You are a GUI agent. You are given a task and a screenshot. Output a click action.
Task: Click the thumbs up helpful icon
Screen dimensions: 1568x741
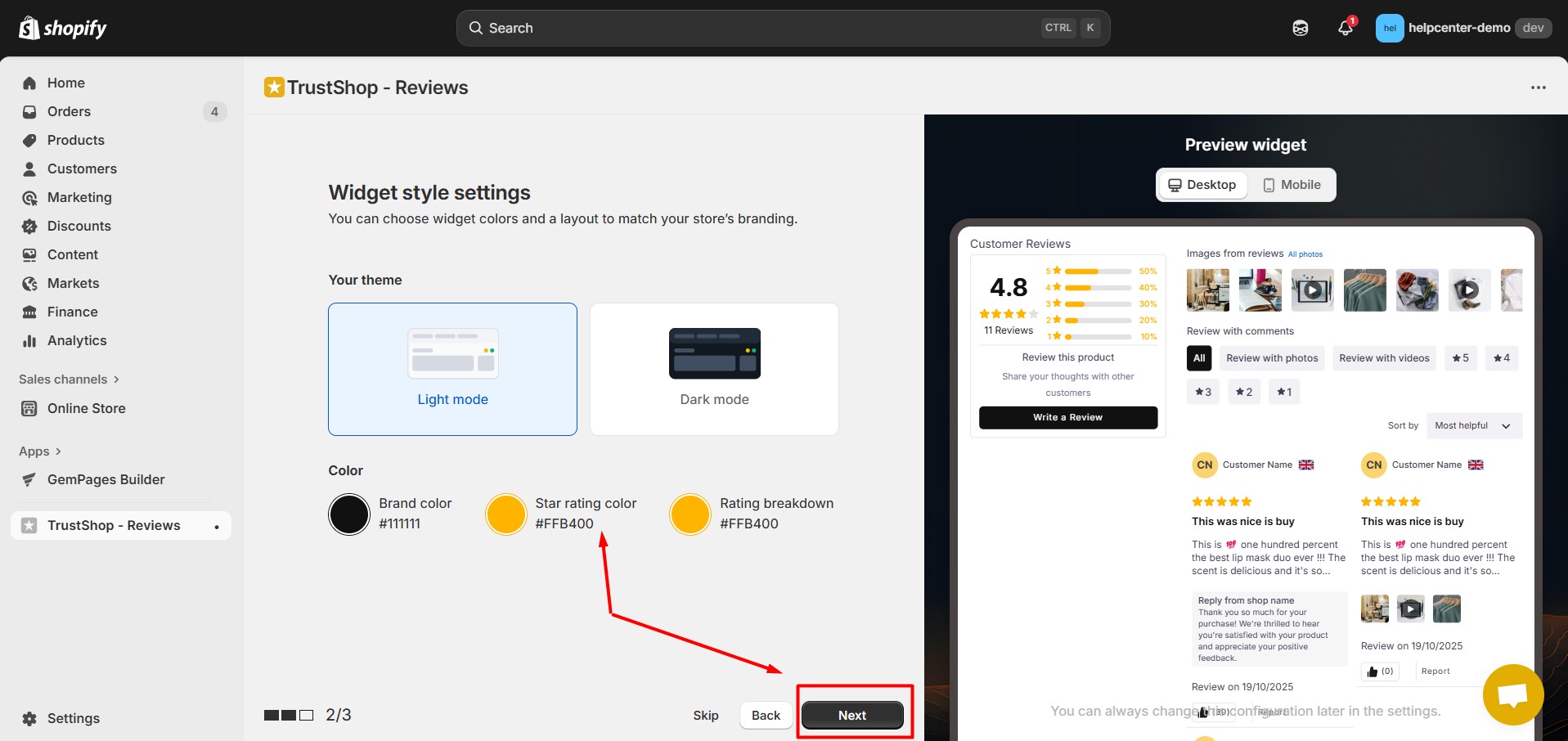[1373, 671]
